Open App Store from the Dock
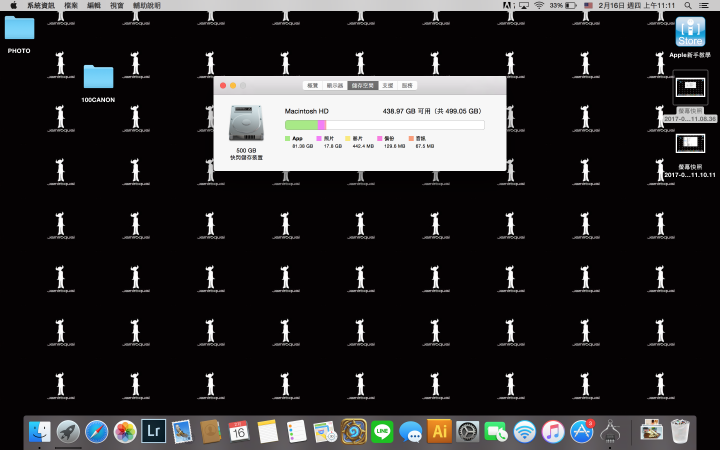The image size is (720, 450). point(582,431)
